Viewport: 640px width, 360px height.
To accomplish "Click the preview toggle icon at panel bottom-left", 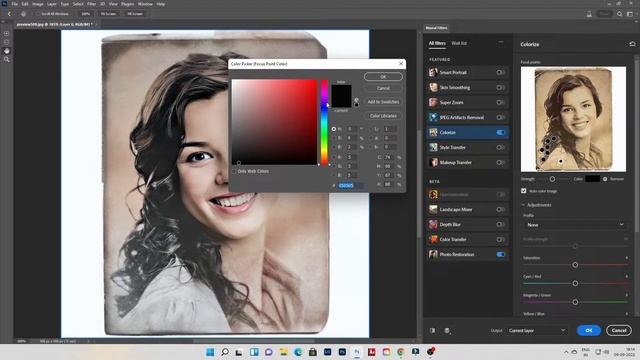I will [x=432, y=331].
